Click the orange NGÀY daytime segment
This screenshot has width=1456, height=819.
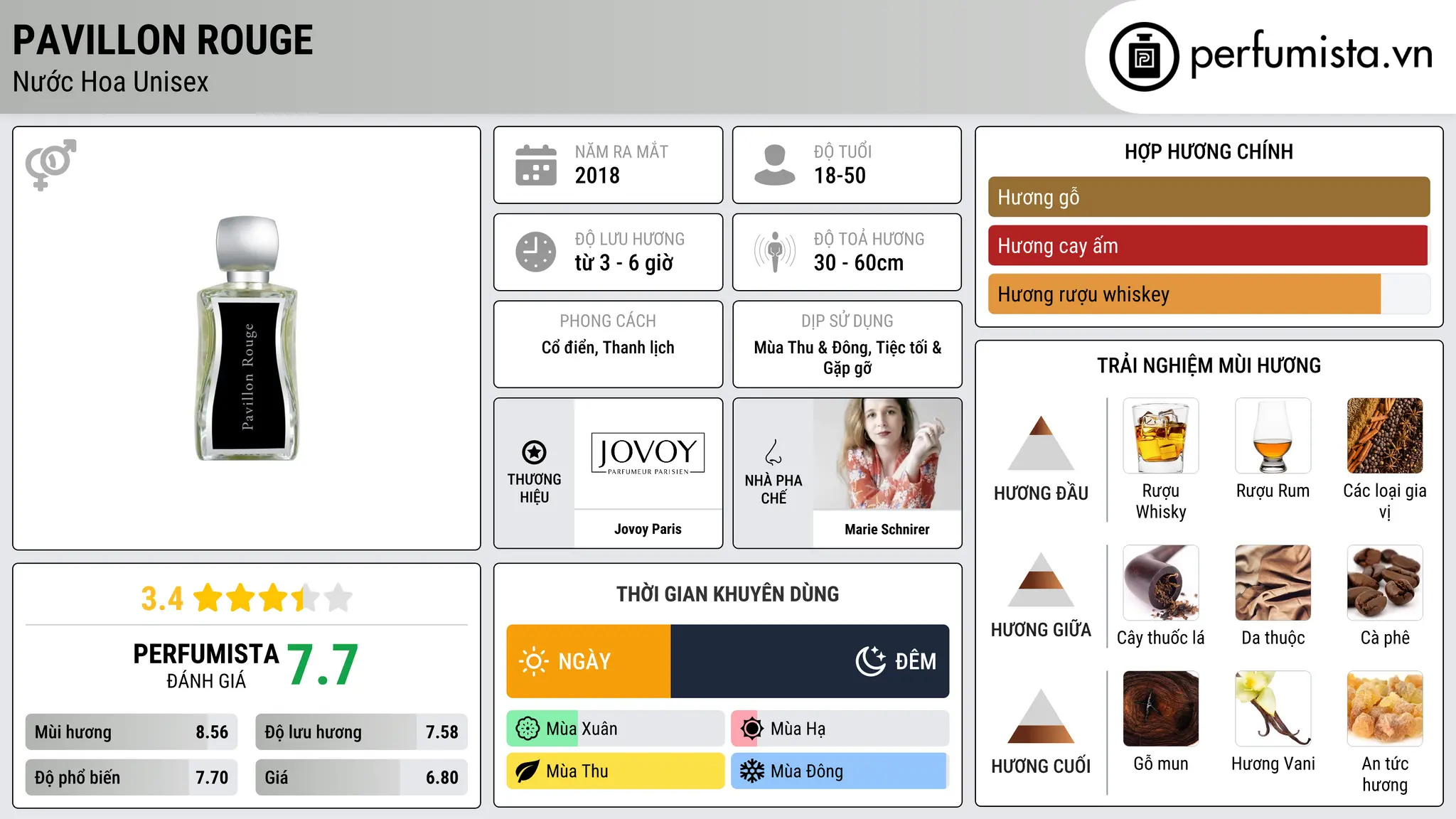coord(589,661)
